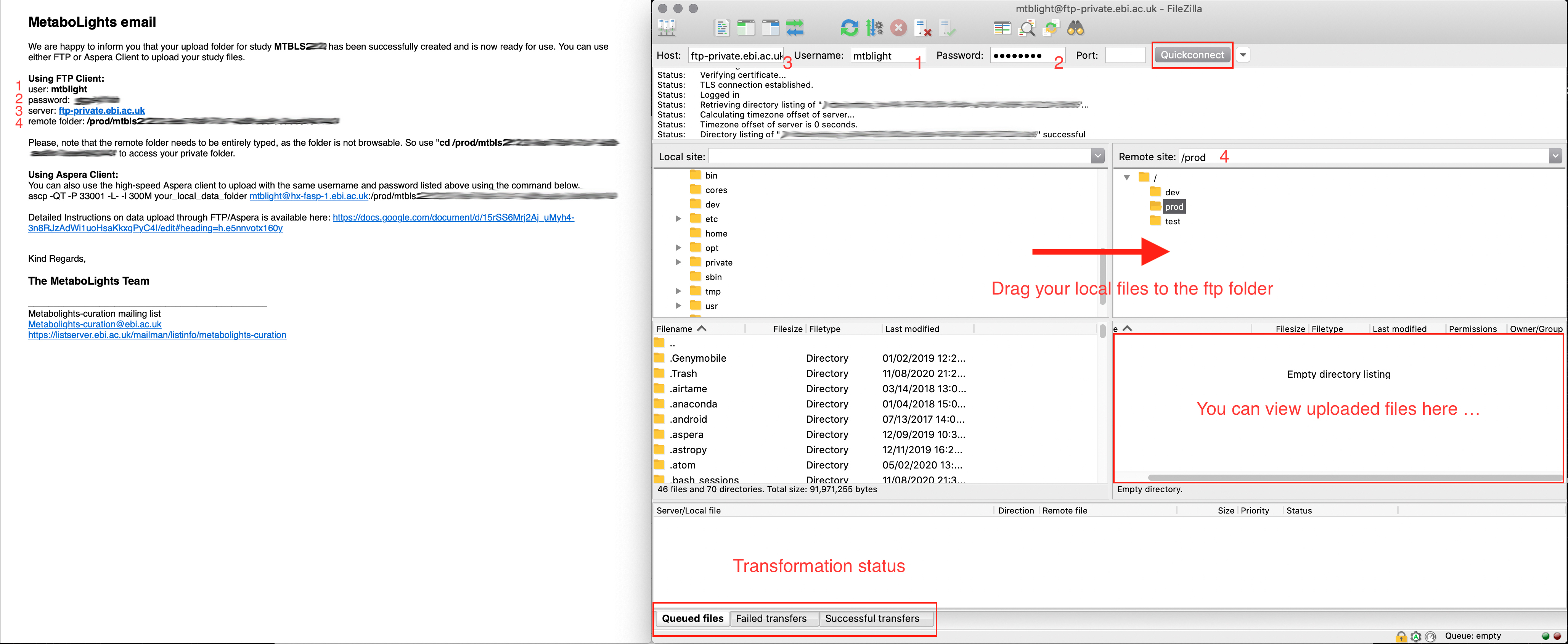
Task: Select the home folder in local tree
Action: point(716,233)
